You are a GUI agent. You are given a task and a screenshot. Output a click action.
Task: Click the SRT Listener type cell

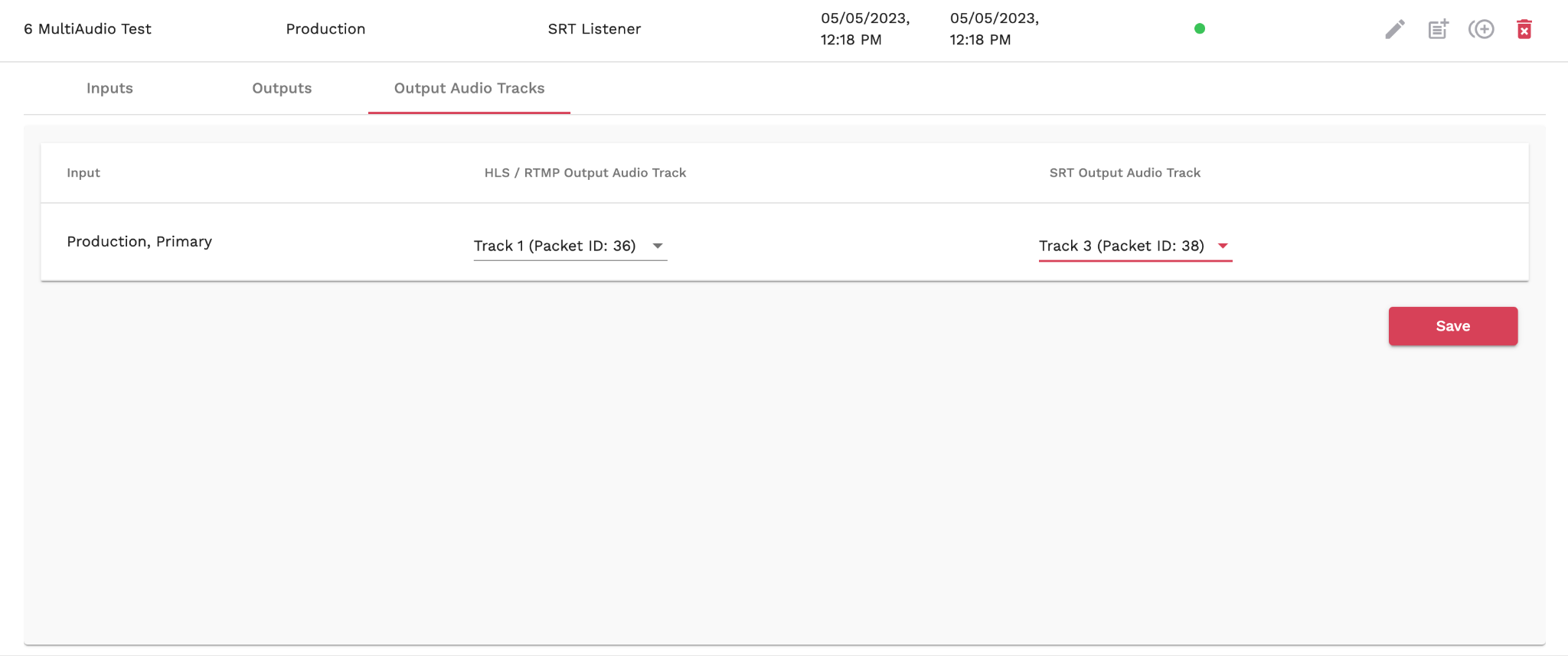pyautogui.click(x=594, y=29)
